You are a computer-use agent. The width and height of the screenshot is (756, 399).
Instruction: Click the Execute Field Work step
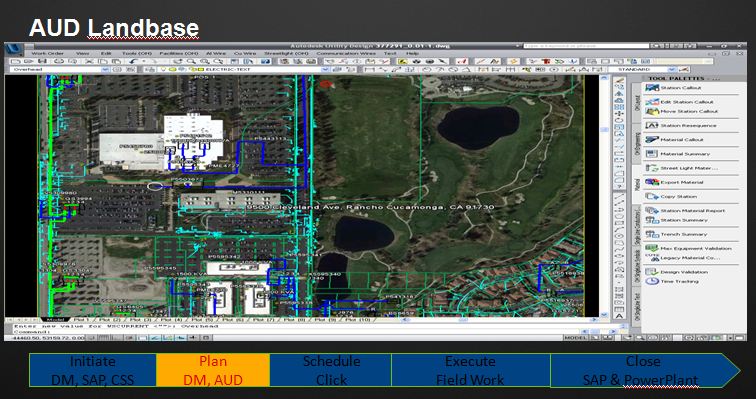471,370
